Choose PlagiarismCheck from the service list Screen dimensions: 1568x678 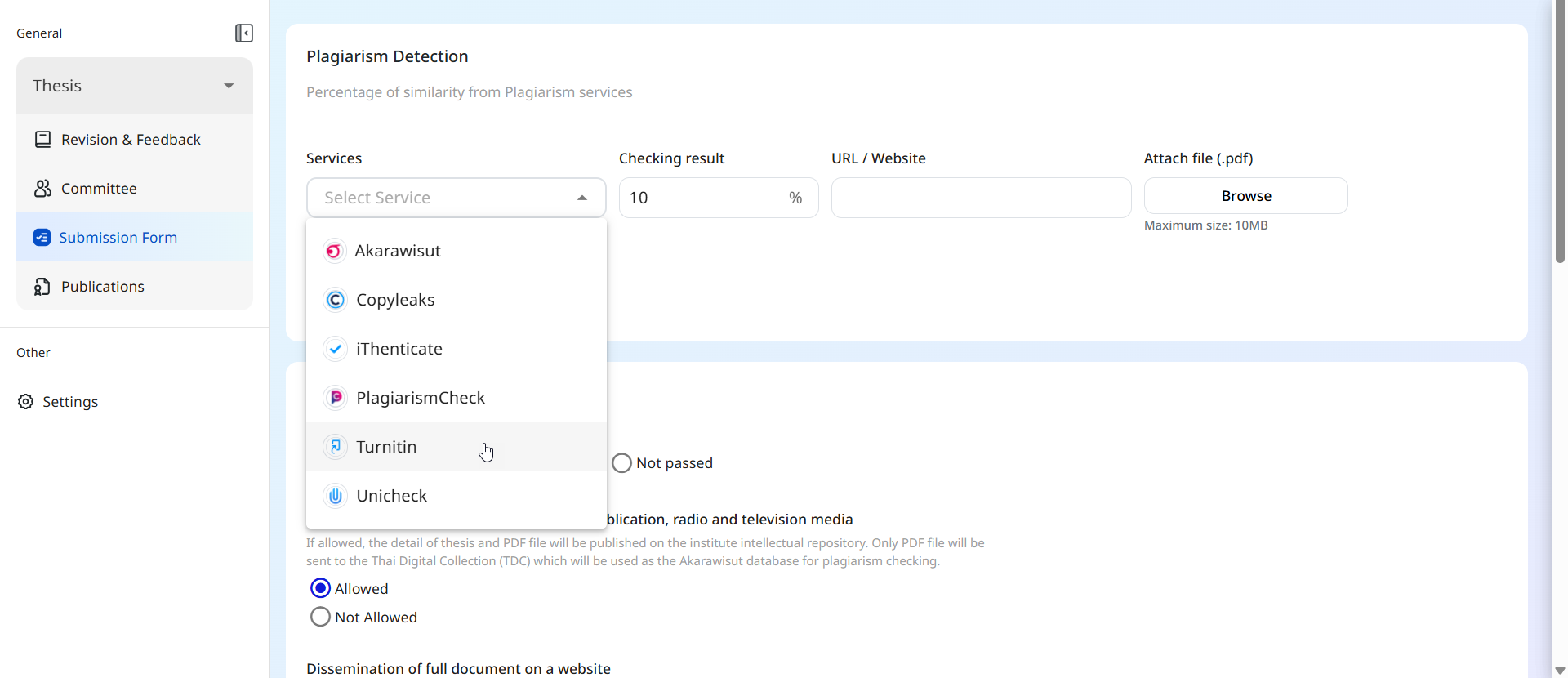click(x=457, y=398)
